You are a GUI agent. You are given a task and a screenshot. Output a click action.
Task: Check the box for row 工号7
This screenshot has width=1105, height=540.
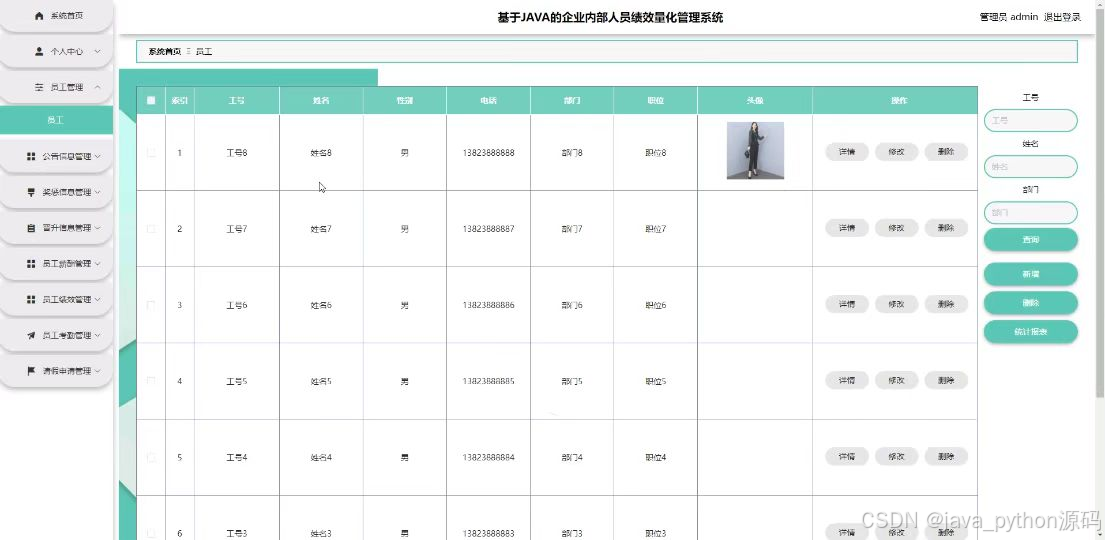click(x=151, y=228)
